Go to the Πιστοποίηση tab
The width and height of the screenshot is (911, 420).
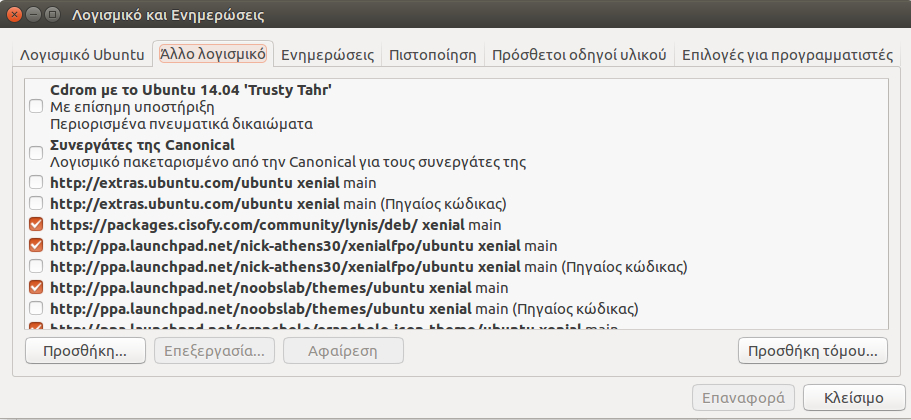(x=432, y=55)
